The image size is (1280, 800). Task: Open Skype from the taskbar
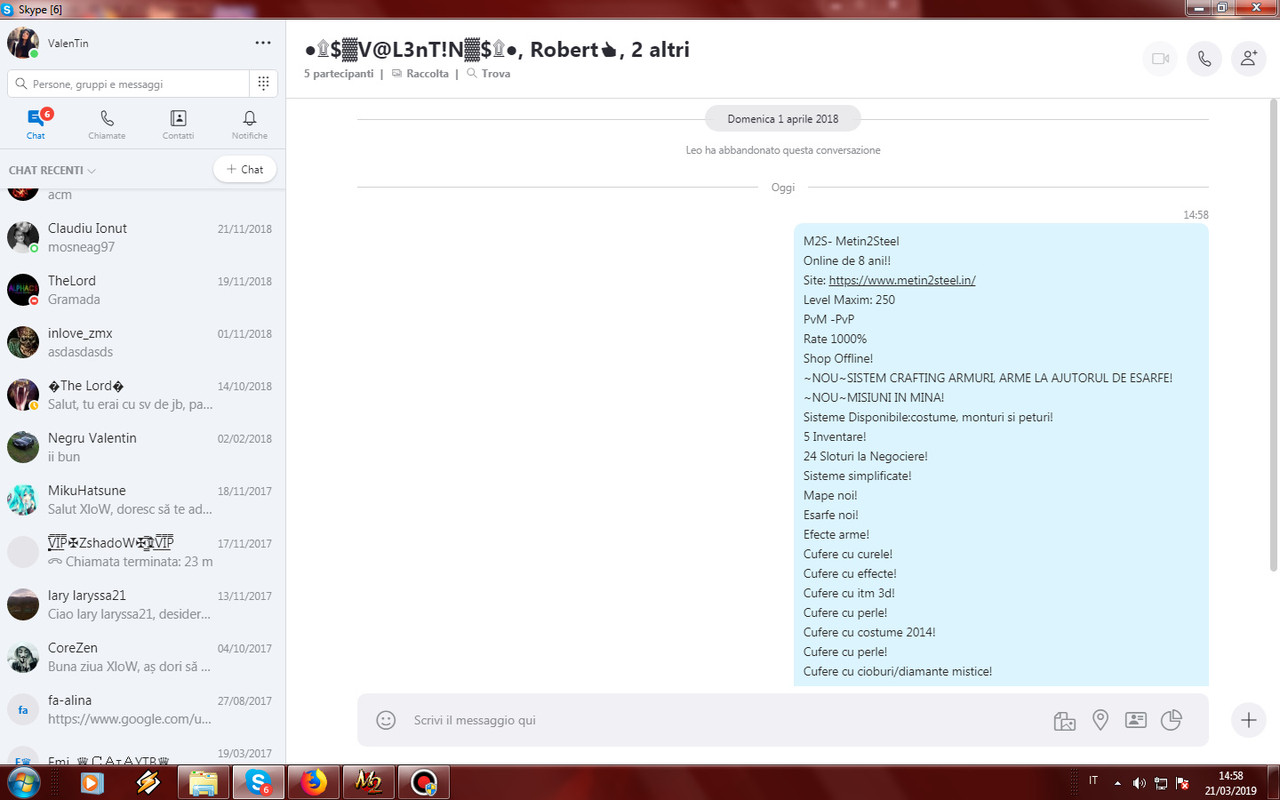(x=259, y=782)
